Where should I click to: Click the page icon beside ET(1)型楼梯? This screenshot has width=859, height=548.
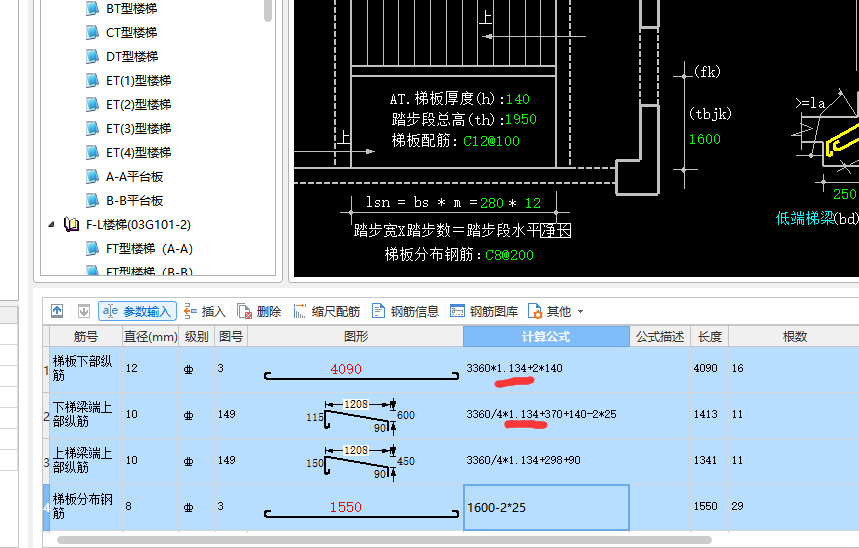click(x=92, y=81)
